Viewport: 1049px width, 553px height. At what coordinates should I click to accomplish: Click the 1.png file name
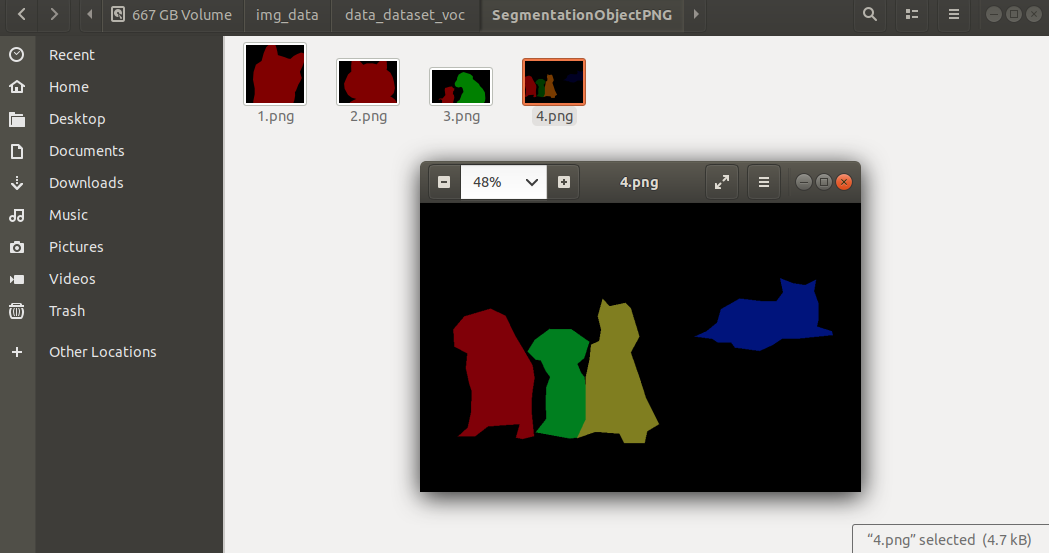pos(276,116)
